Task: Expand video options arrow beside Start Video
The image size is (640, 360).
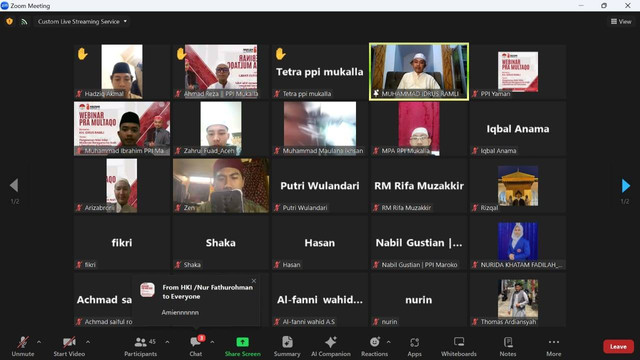Action: (88, 342)
